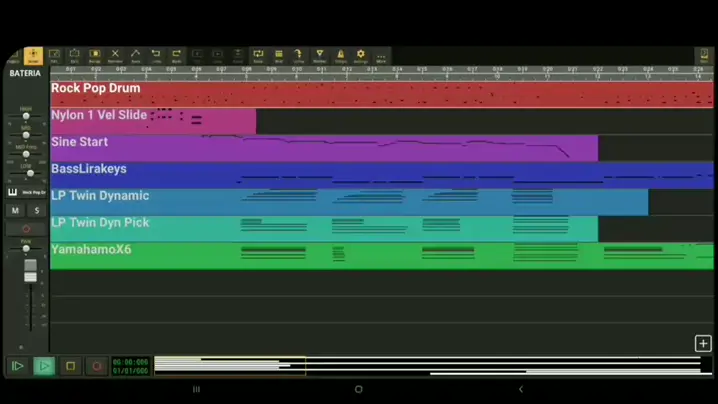Click the project overview navigator strip

tap(433, 366)
